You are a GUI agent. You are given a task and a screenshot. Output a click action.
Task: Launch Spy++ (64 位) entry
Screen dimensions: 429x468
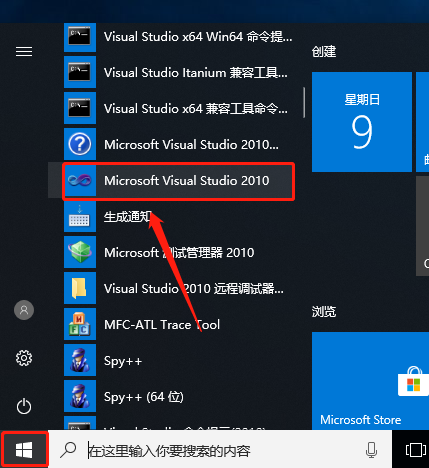[179, 396]
